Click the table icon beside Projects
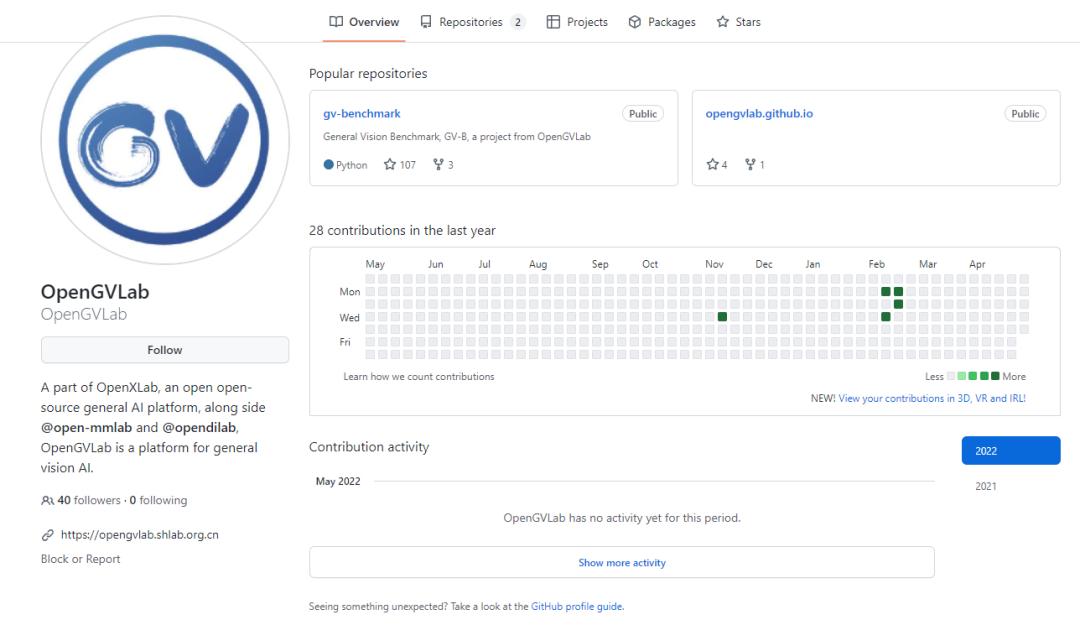The width and height of the screenshot is (1080, 625). point(553,22)
